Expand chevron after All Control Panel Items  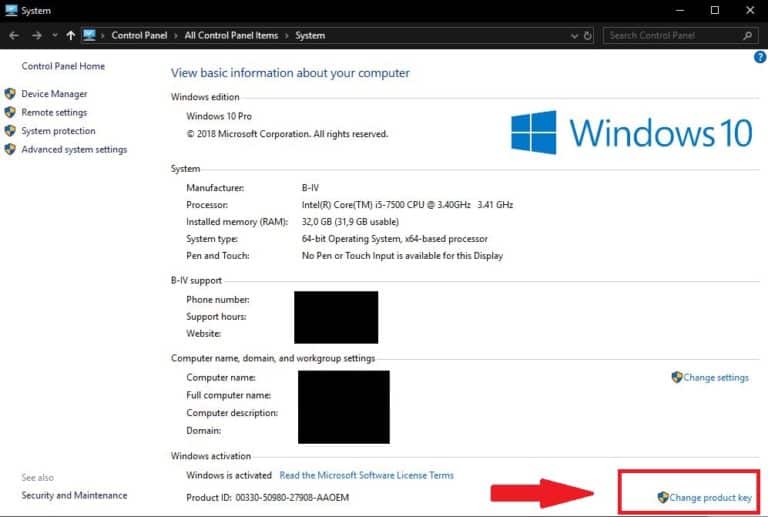[x=287, y=35]
